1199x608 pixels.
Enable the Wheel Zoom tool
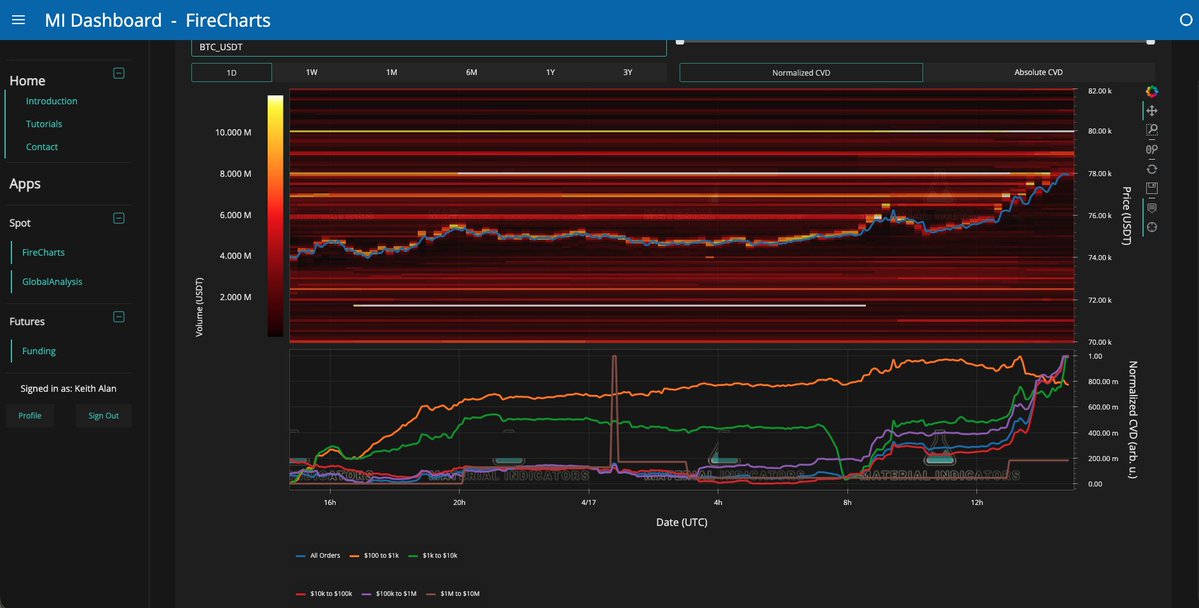(1151, 150)
